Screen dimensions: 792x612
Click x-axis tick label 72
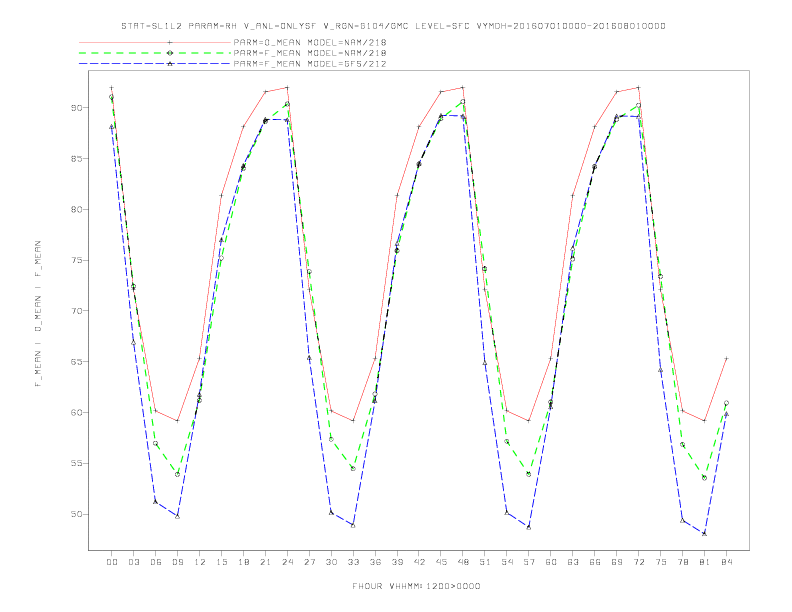pos(638,562)
